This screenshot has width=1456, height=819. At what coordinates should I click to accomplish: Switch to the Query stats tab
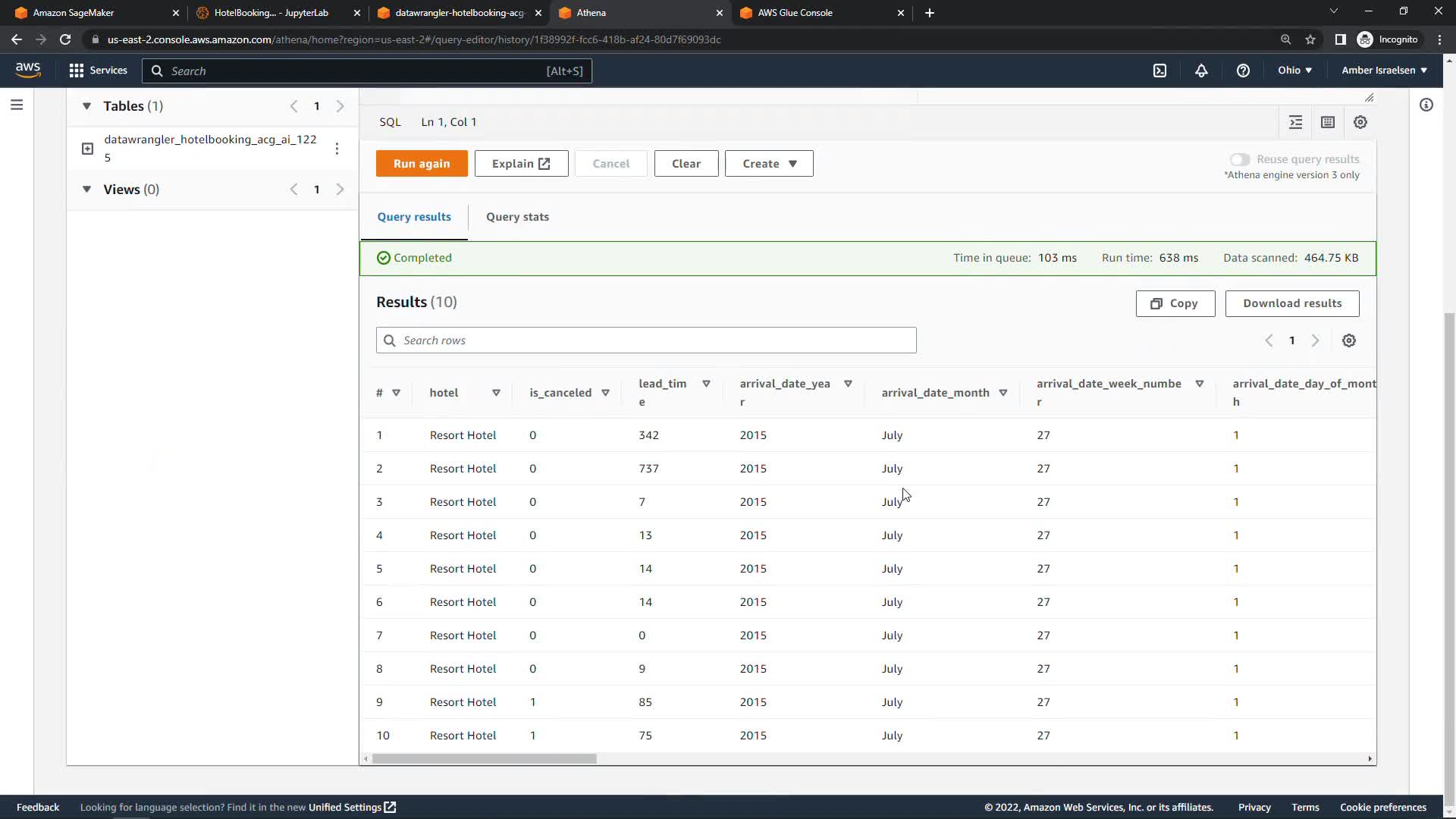coord(517,217)
